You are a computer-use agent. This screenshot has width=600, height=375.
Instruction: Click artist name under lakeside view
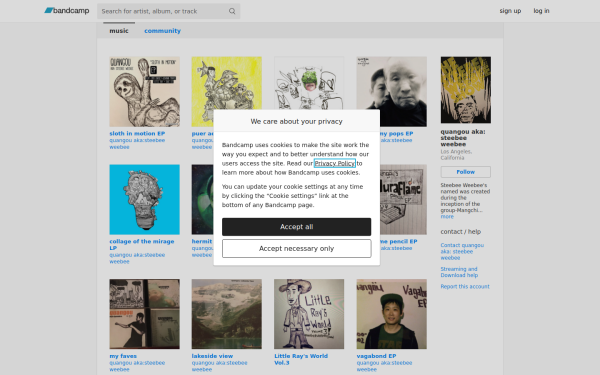[219, 366]
